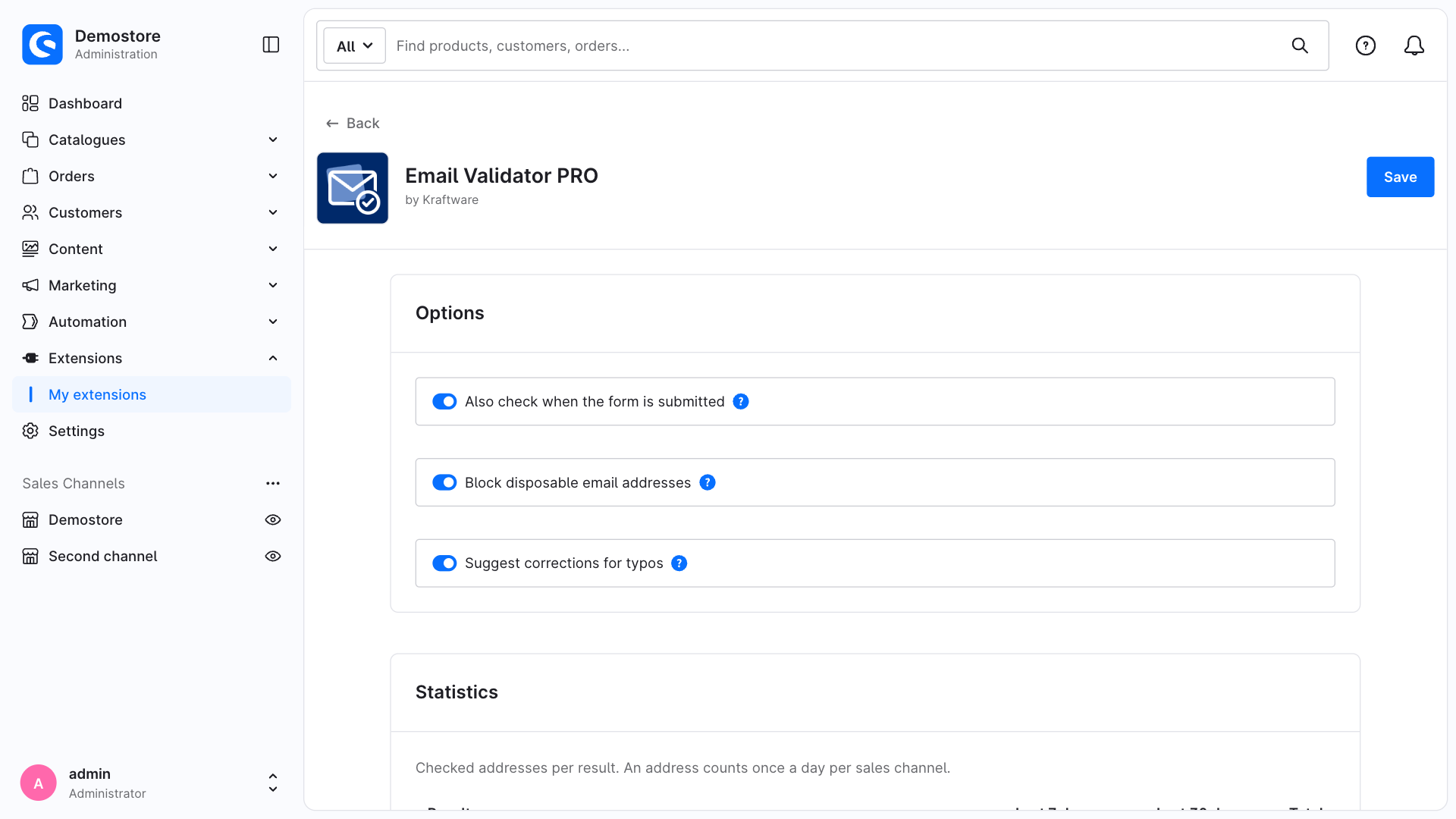Open the admin user menu chevron

273,783
